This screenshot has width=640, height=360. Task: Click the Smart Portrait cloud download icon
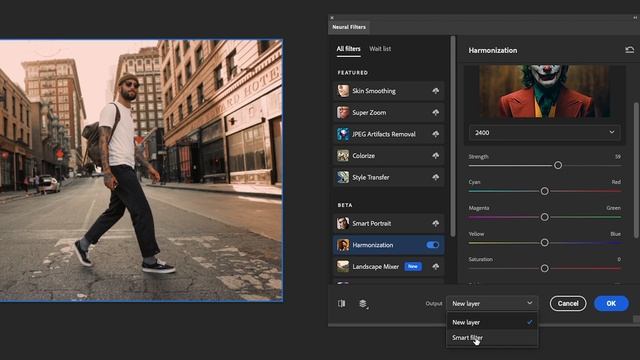point(436,224)
